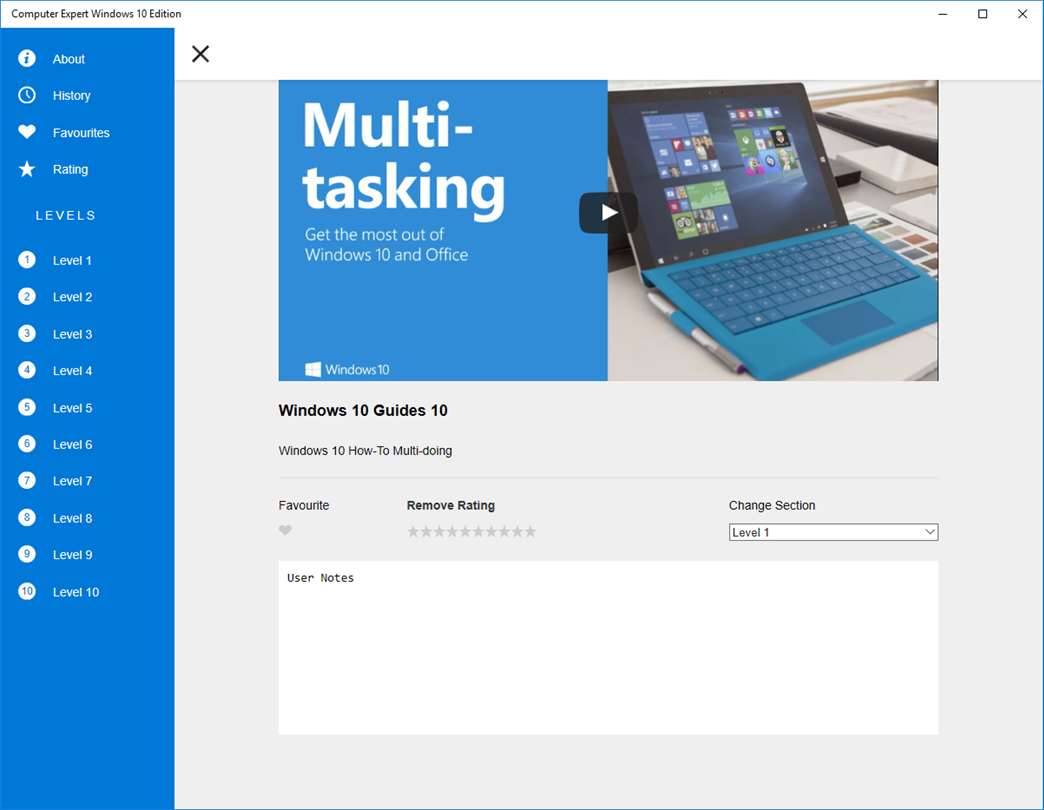Viewport: 1044px width, 810px height.
Task: Click the Level 3 number badge
Action: pyautogui.click(x=27, y=333)
